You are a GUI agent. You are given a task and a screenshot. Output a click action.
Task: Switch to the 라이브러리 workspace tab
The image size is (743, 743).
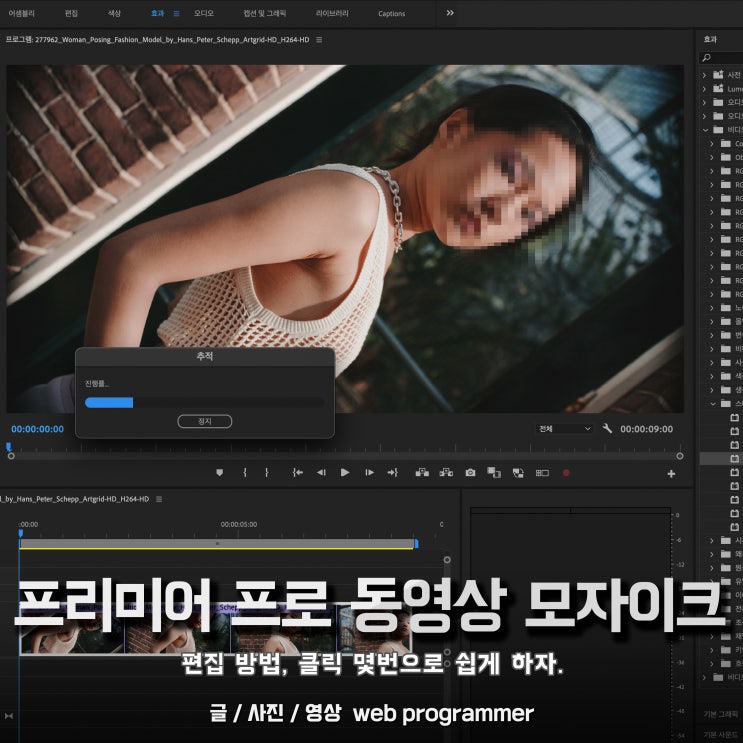pyautogui.click(x=332, y=13)
